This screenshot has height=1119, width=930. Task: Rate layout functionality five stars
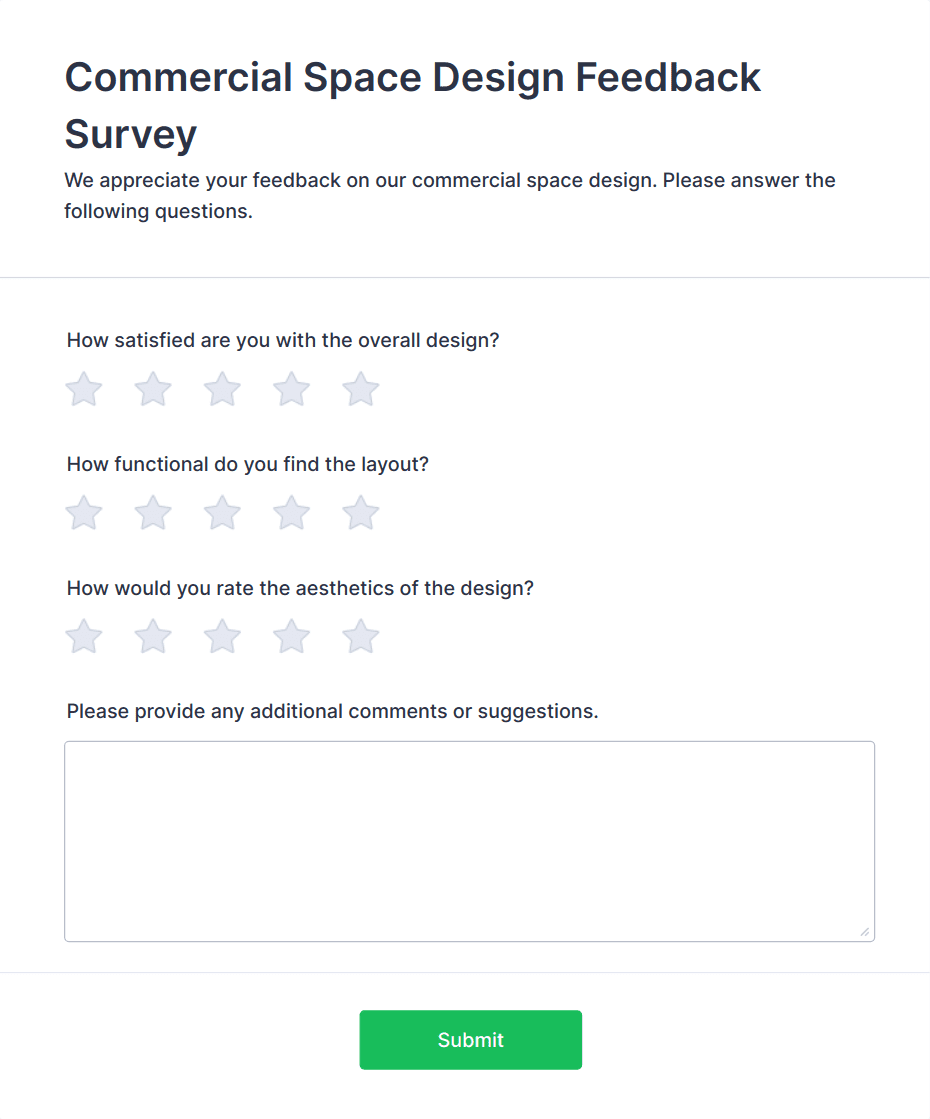pyautogui.click(x=360, y=514)
